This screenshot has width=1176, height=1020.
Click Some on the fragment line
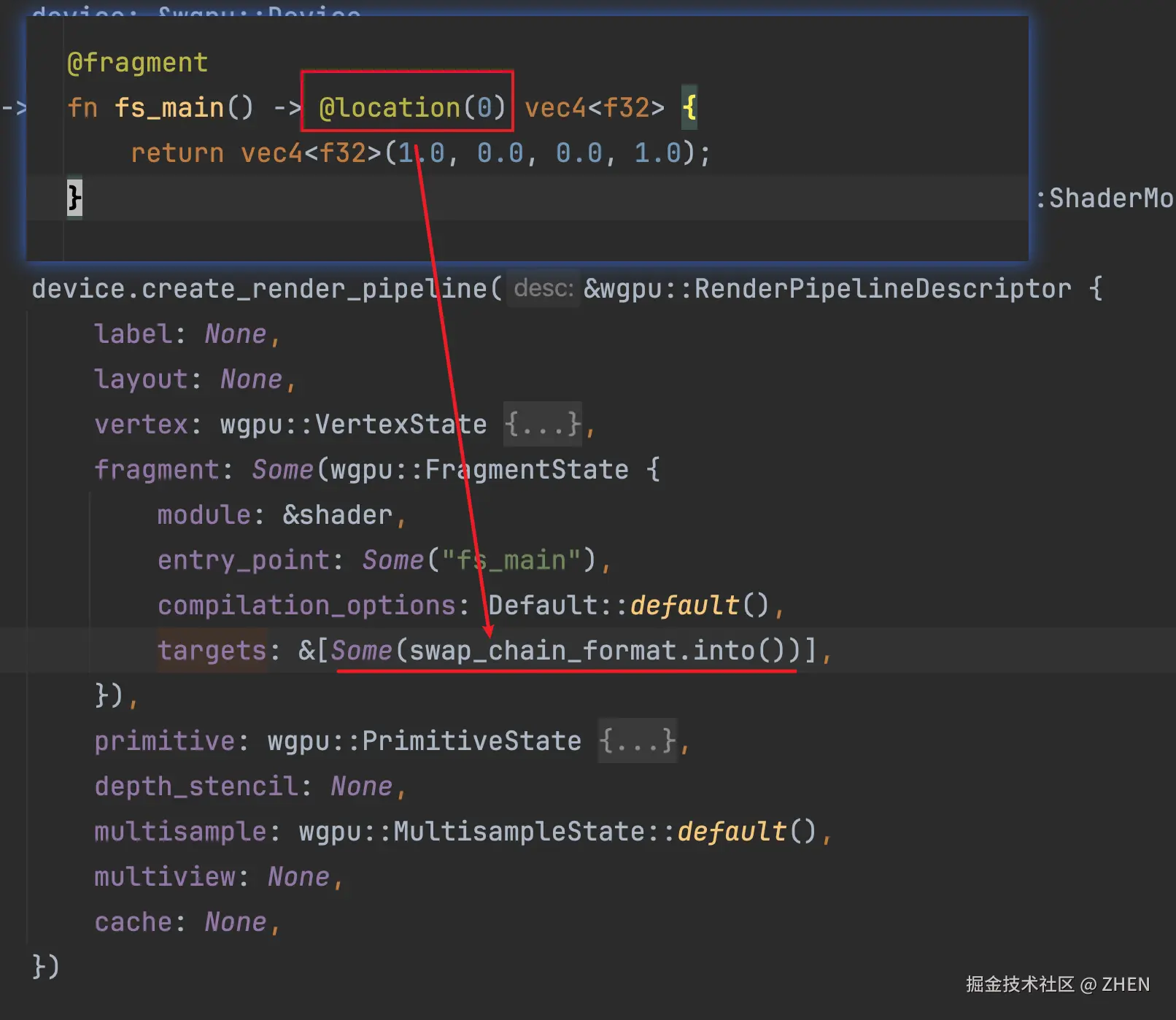pos(283,470)
